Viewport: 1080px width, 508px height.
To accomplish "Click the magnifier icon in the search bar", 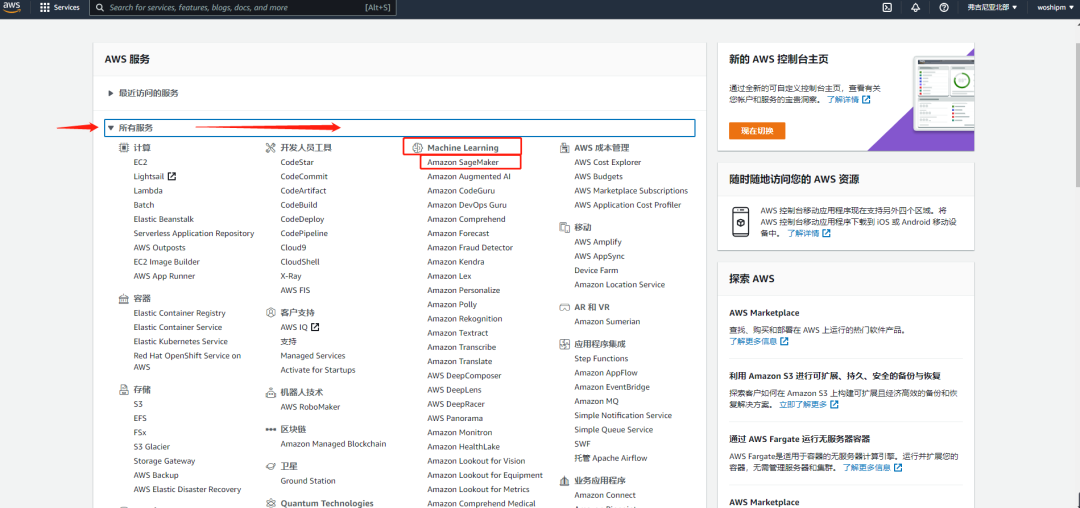I will click(x=101, y=8).
